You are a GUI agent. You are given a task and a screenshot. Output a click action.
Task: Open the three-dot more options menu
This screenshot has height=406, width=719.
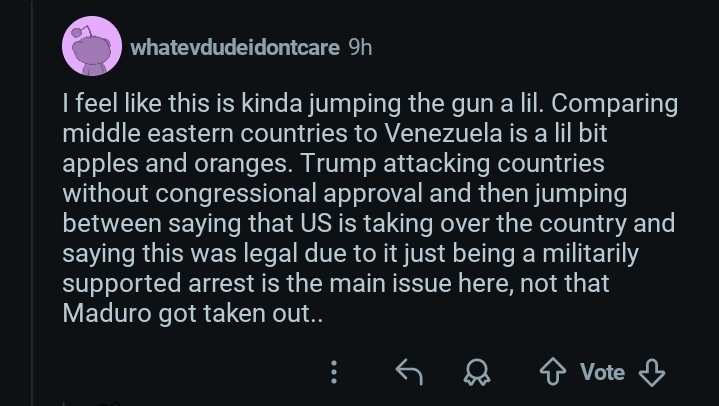[x=334, y=373]
